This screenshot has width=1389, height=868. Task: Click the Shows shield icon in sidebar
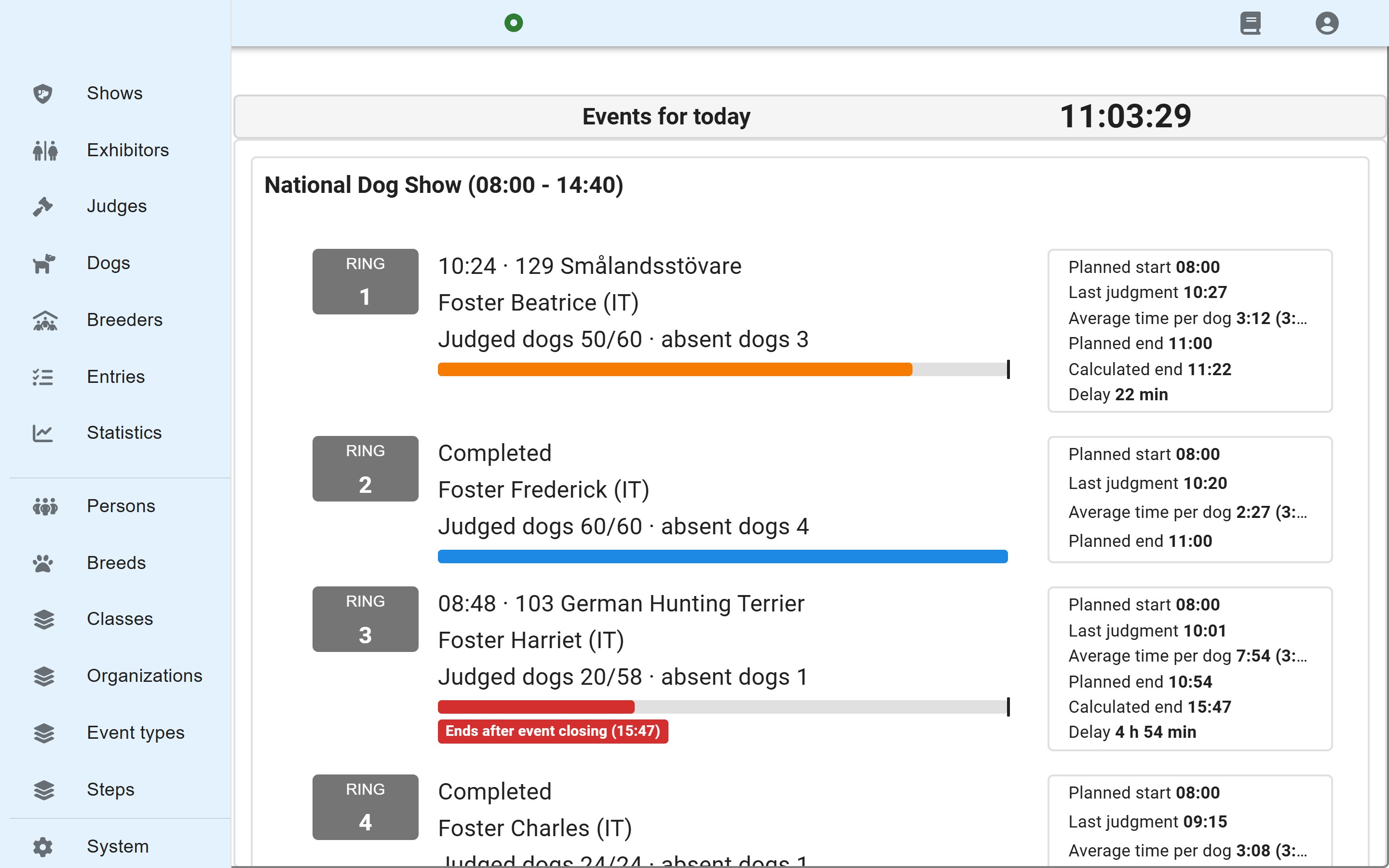[x=43, y=94]
